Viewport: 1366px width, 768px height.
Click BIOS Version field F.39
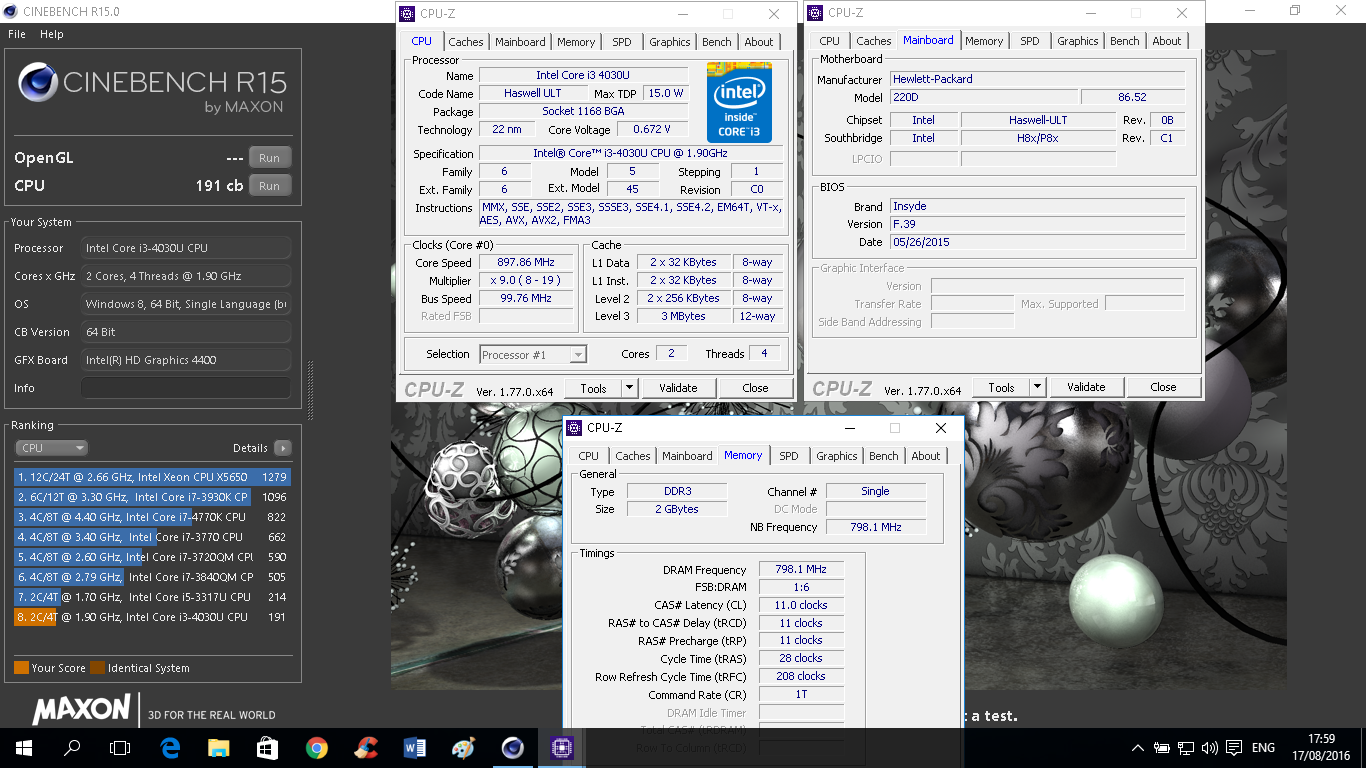pyautogui.click(x=1037, y=224)
